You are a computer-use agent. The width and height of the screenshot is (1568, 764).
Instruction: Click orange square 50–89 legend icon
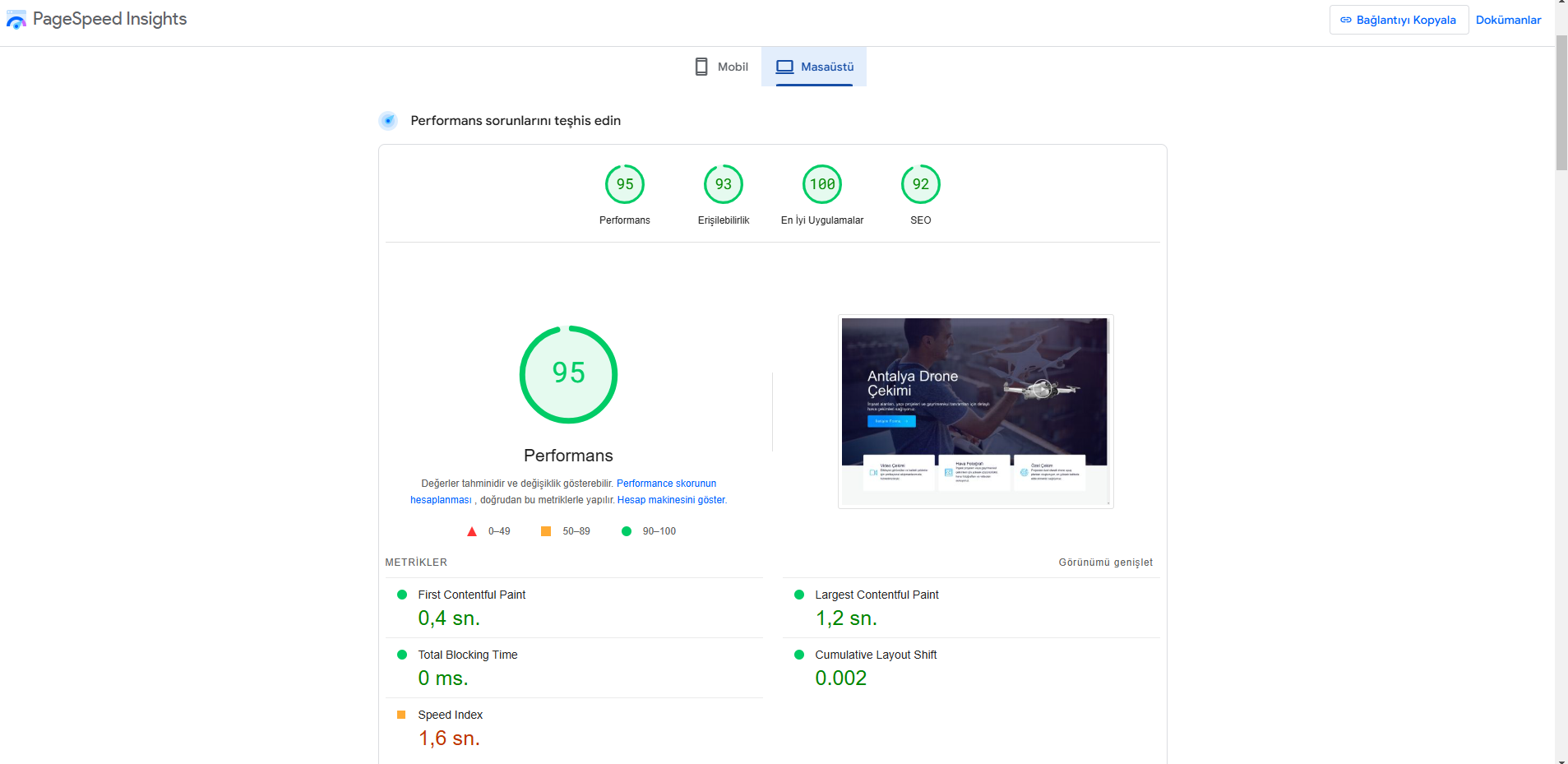[x=546, y=531]
